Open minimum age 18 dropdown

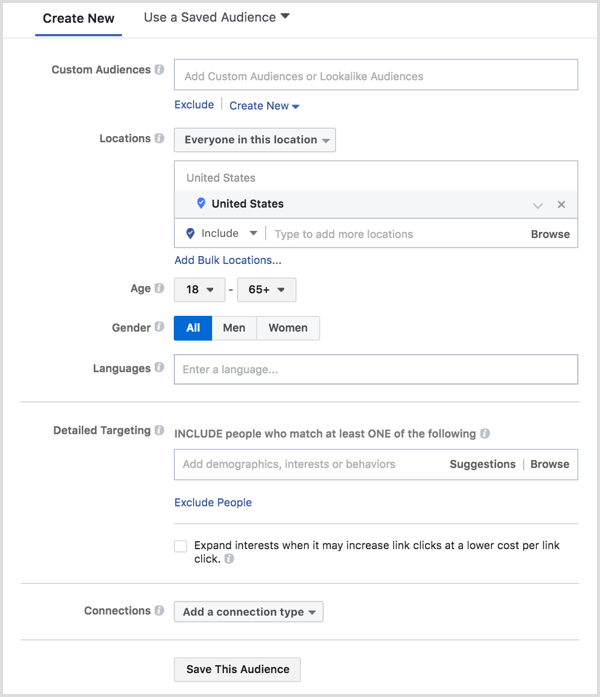[x=199, y=290]
